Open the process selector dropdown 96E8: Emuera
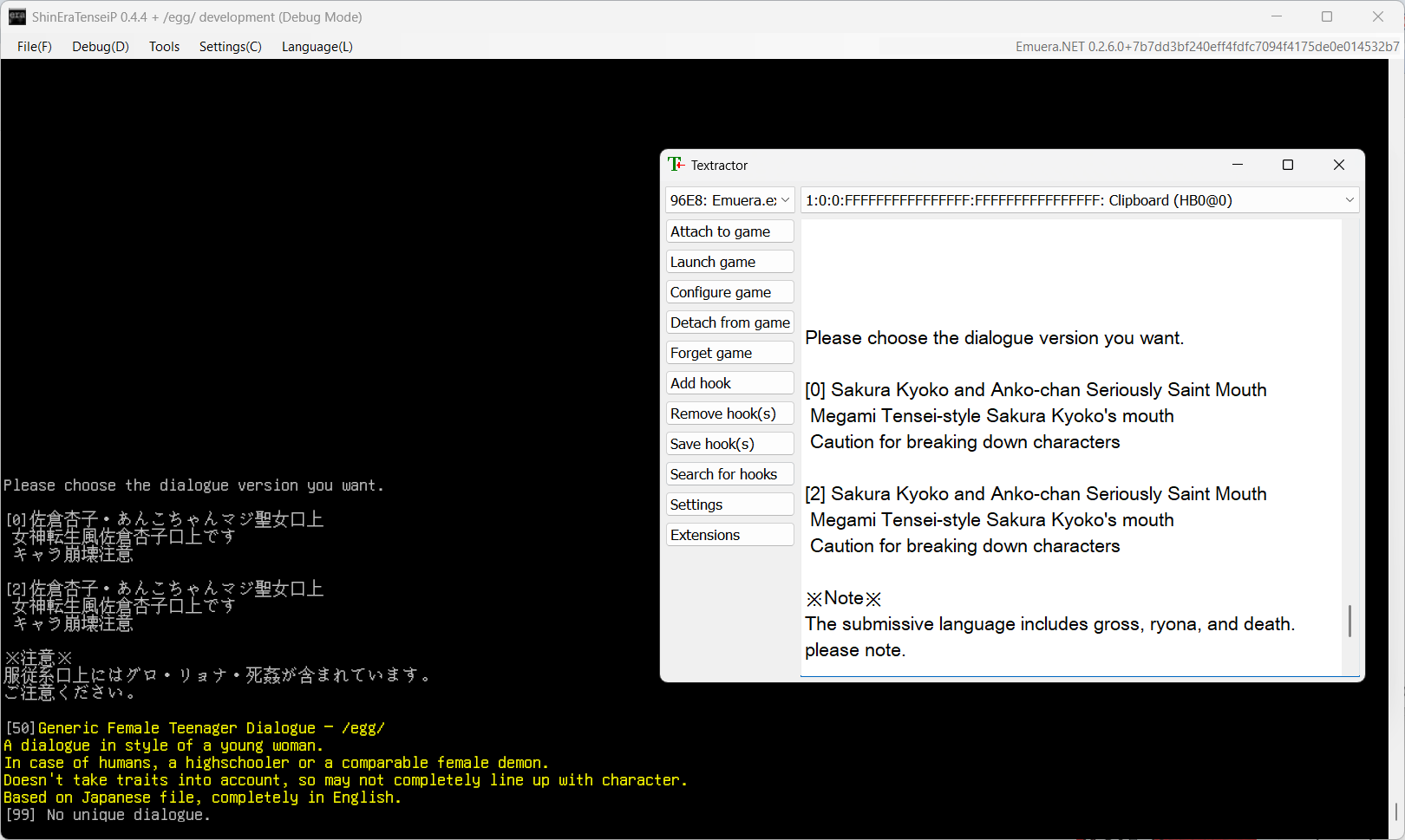This screenshot has width=1405, height=840. point(729,200)
